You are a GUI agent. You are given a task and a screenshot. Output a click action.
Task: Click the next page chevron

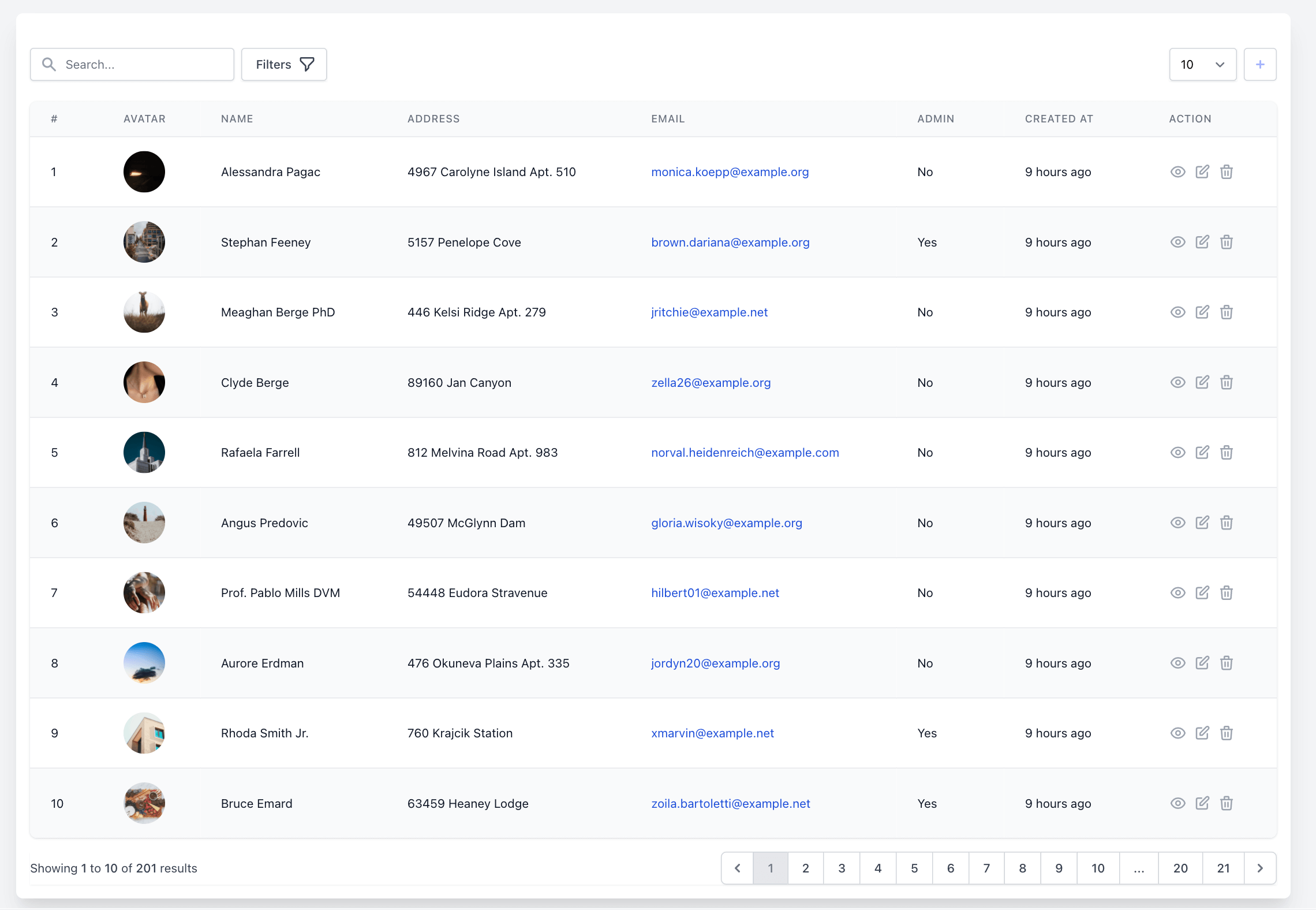click(x=1260, y=868)
